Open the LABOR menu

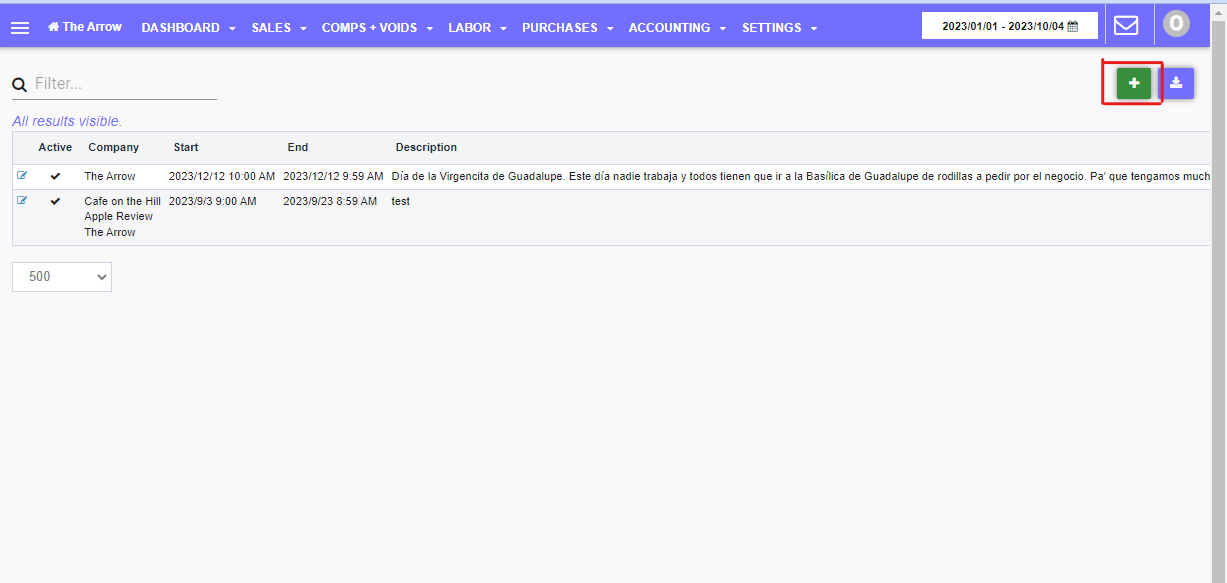(x=478, y=28)
